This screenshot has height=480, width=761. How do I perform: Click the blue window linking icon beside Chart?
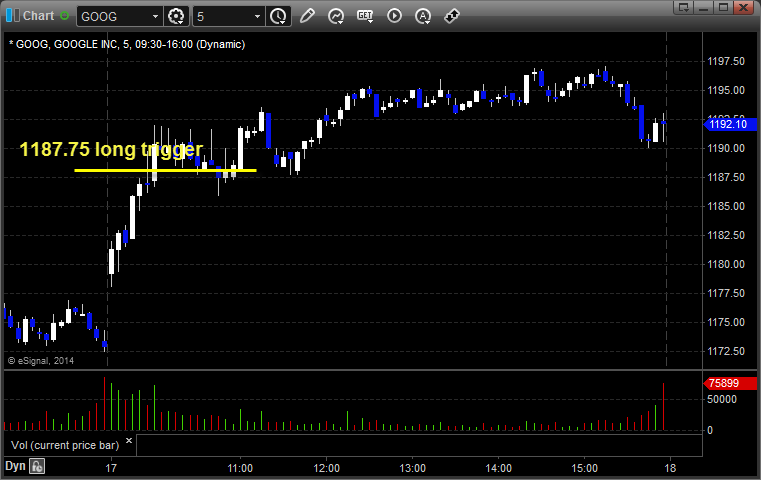(13, 16)
